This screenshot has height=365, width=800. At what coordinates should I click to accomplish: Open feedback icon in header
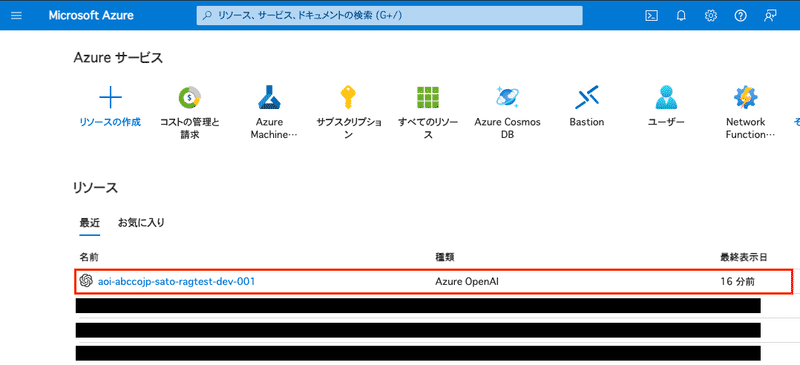point(770,16)
